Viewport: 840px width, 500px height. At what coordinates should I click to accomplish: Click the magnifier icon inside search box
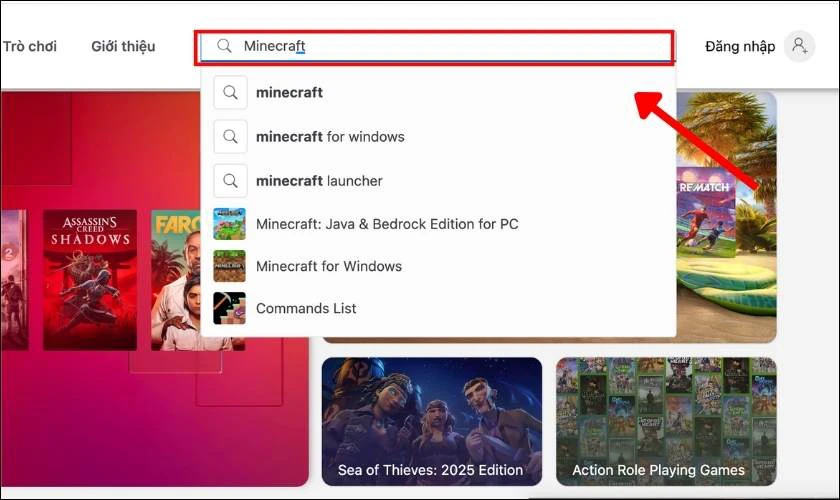[x=224, y=46]
